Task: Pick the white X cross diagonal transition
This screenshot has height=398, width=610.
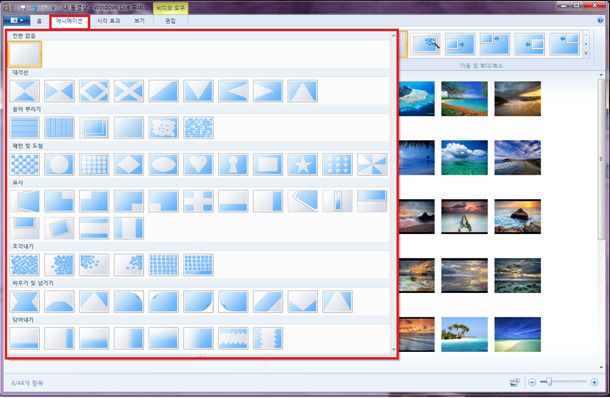Action: 129,91
